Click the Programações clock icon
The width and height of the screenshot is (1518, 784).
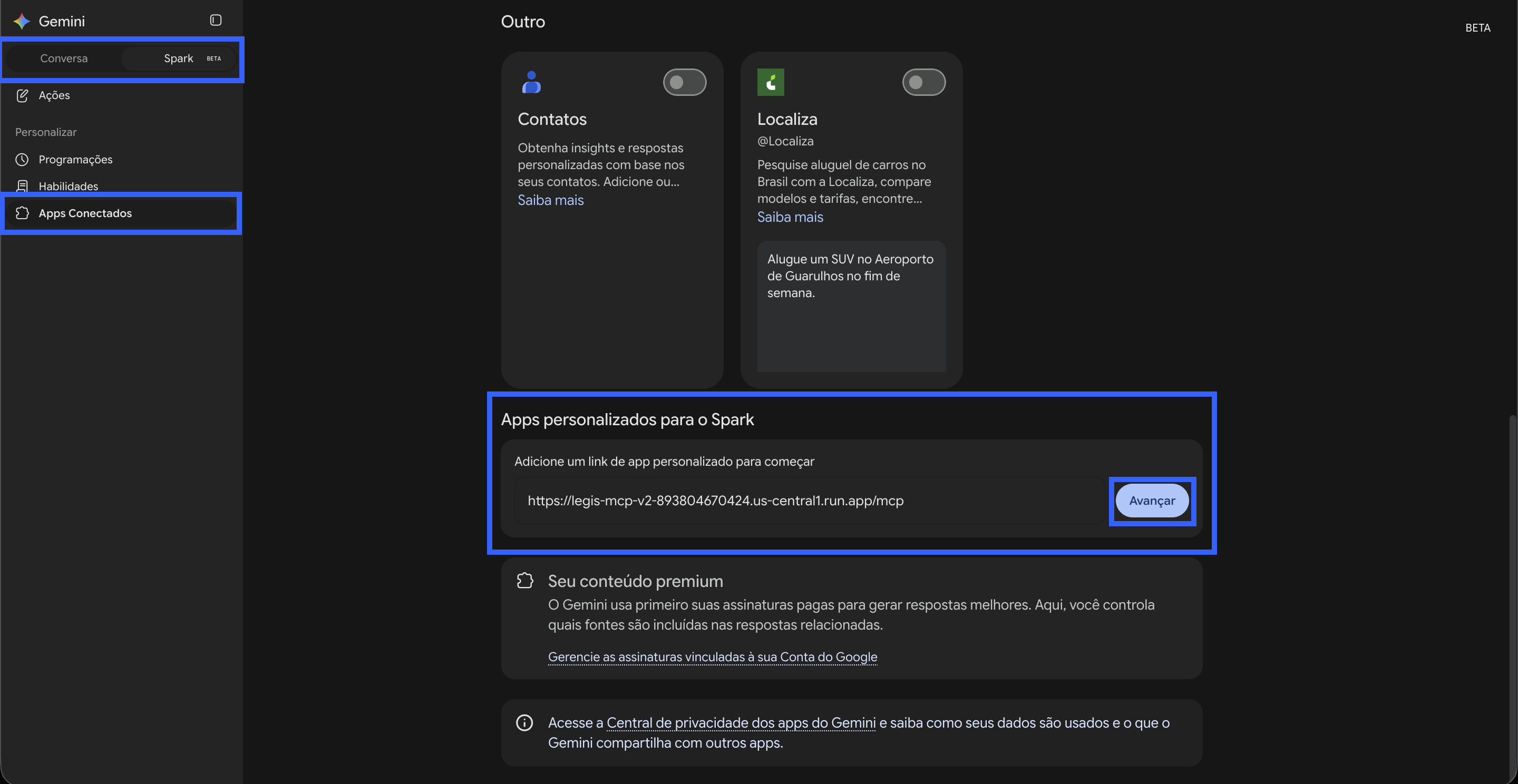click(22, 160)
